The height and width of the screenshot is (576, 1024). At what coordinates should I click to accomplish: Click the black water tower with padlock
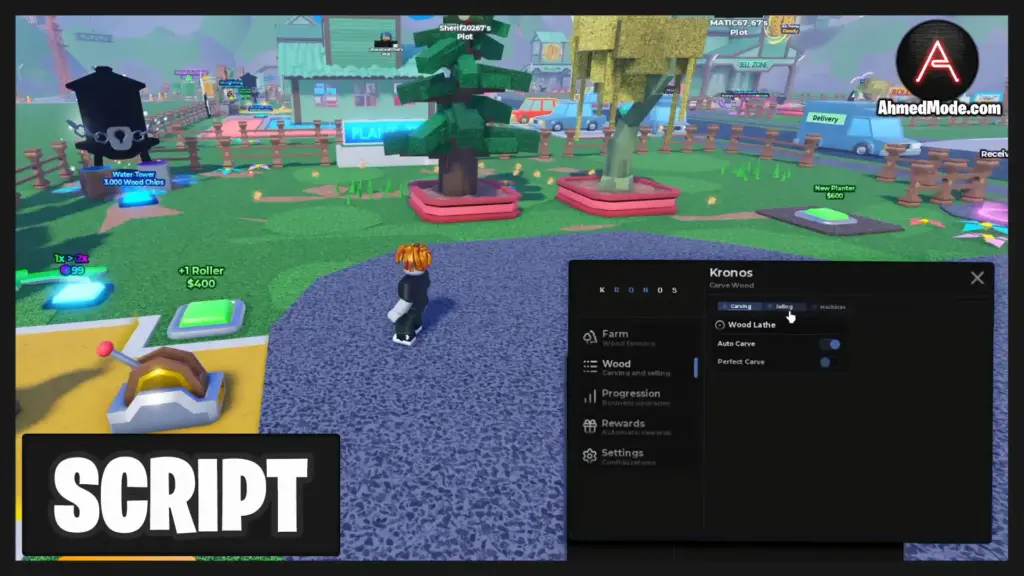click(x=112, y=116)
